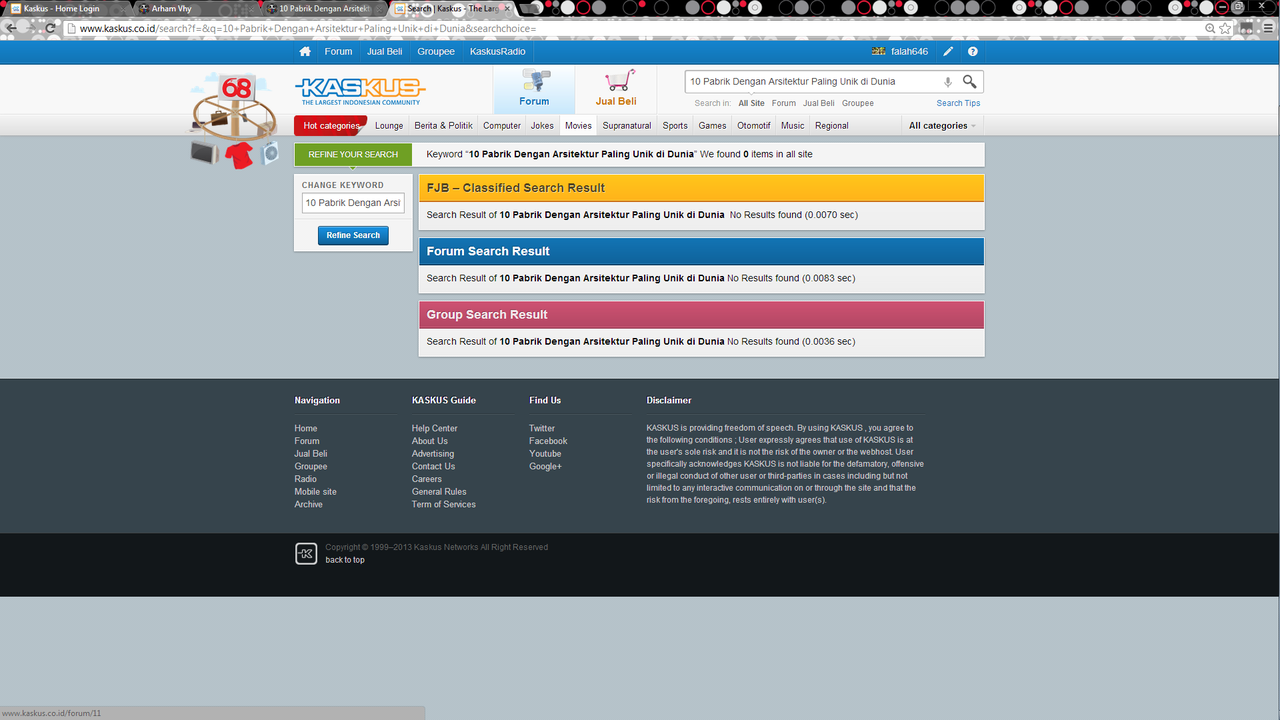Open footer Careers link
Screen dimensions: 1280x720
tap(427, 479)
